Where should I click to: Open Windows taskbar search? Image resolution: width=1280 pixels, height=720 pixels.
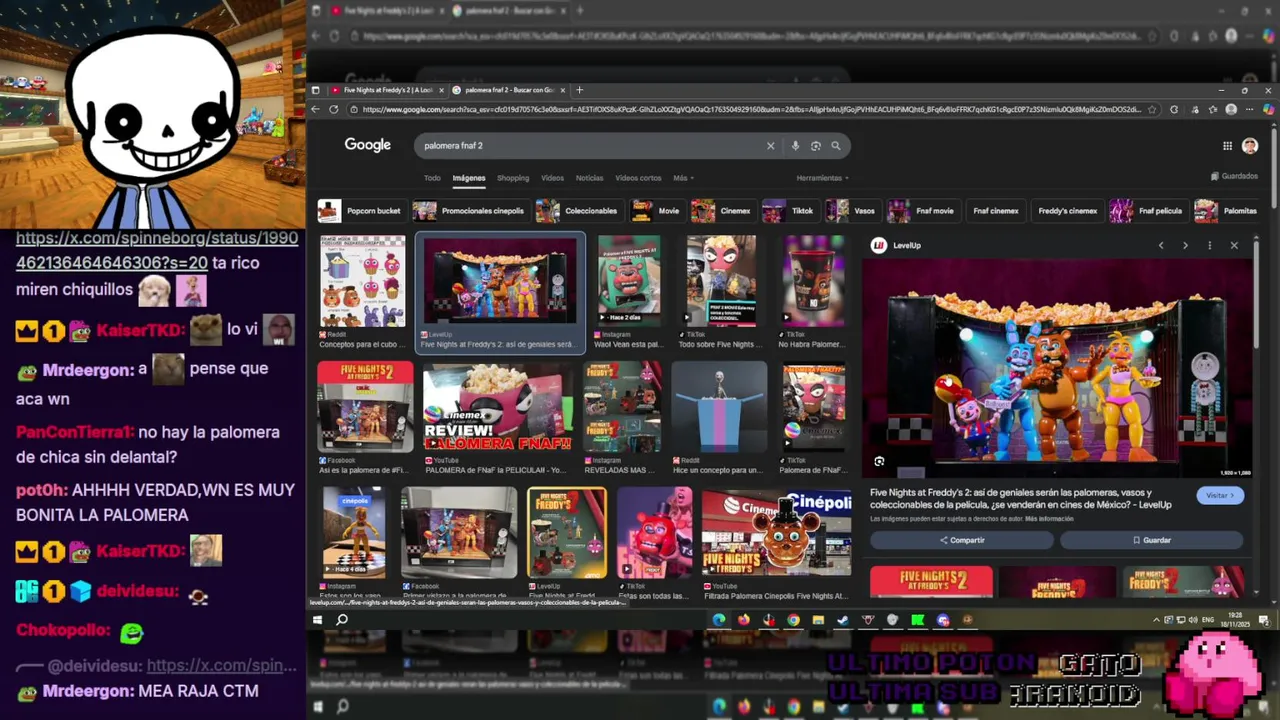coord(342,620)
